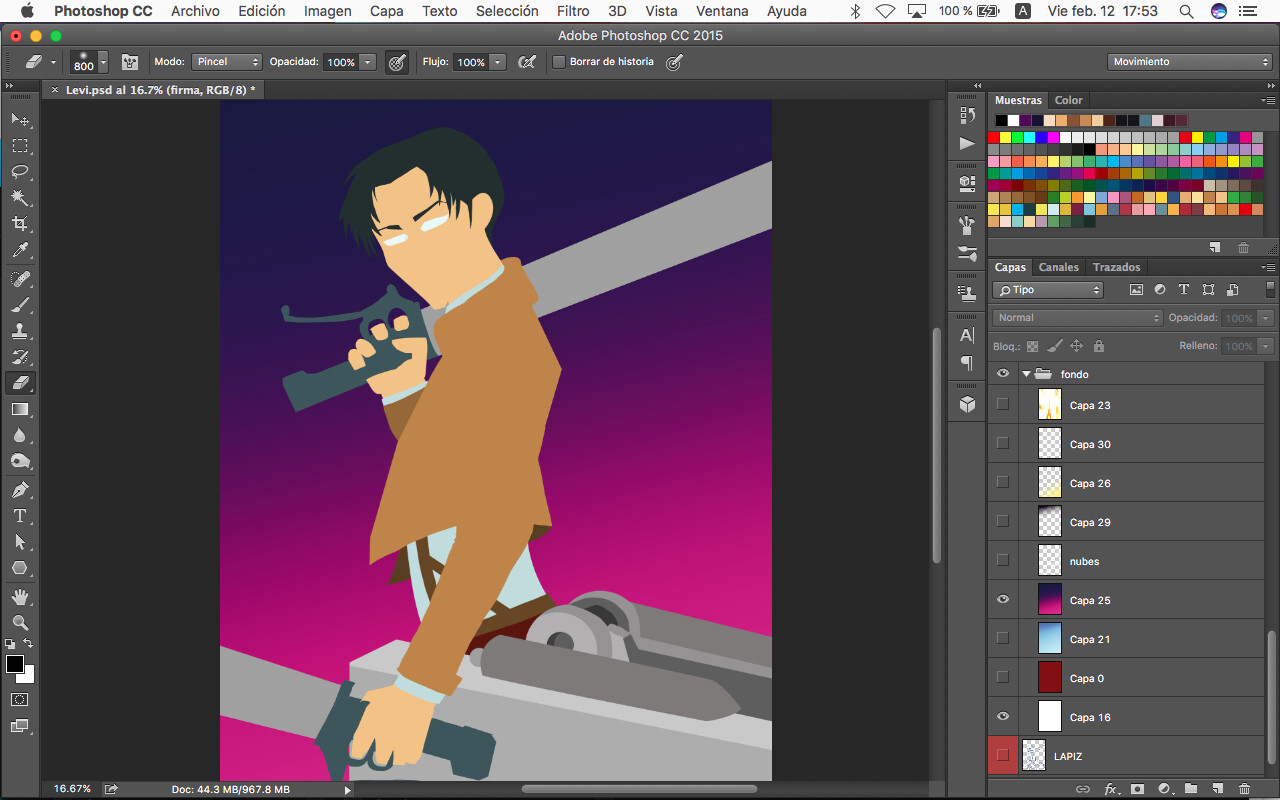Select the History Brush tool

coord(20,357)
